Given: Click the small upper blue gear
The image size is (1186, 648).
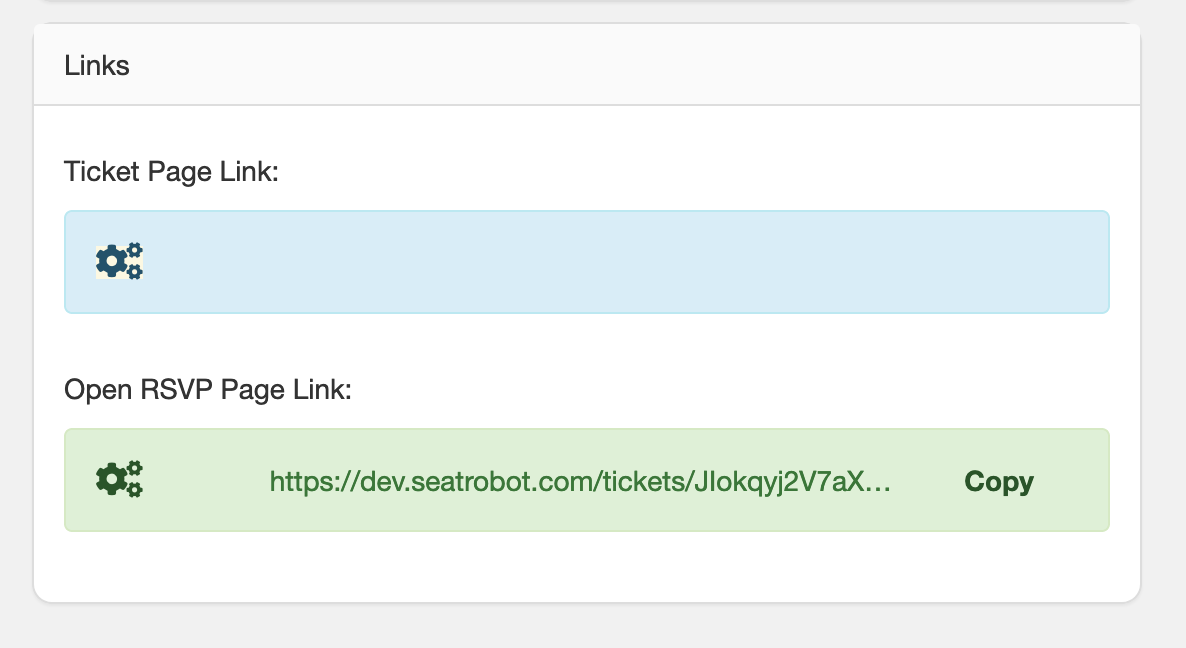Looking at the screenshot, I should point(135,250).
